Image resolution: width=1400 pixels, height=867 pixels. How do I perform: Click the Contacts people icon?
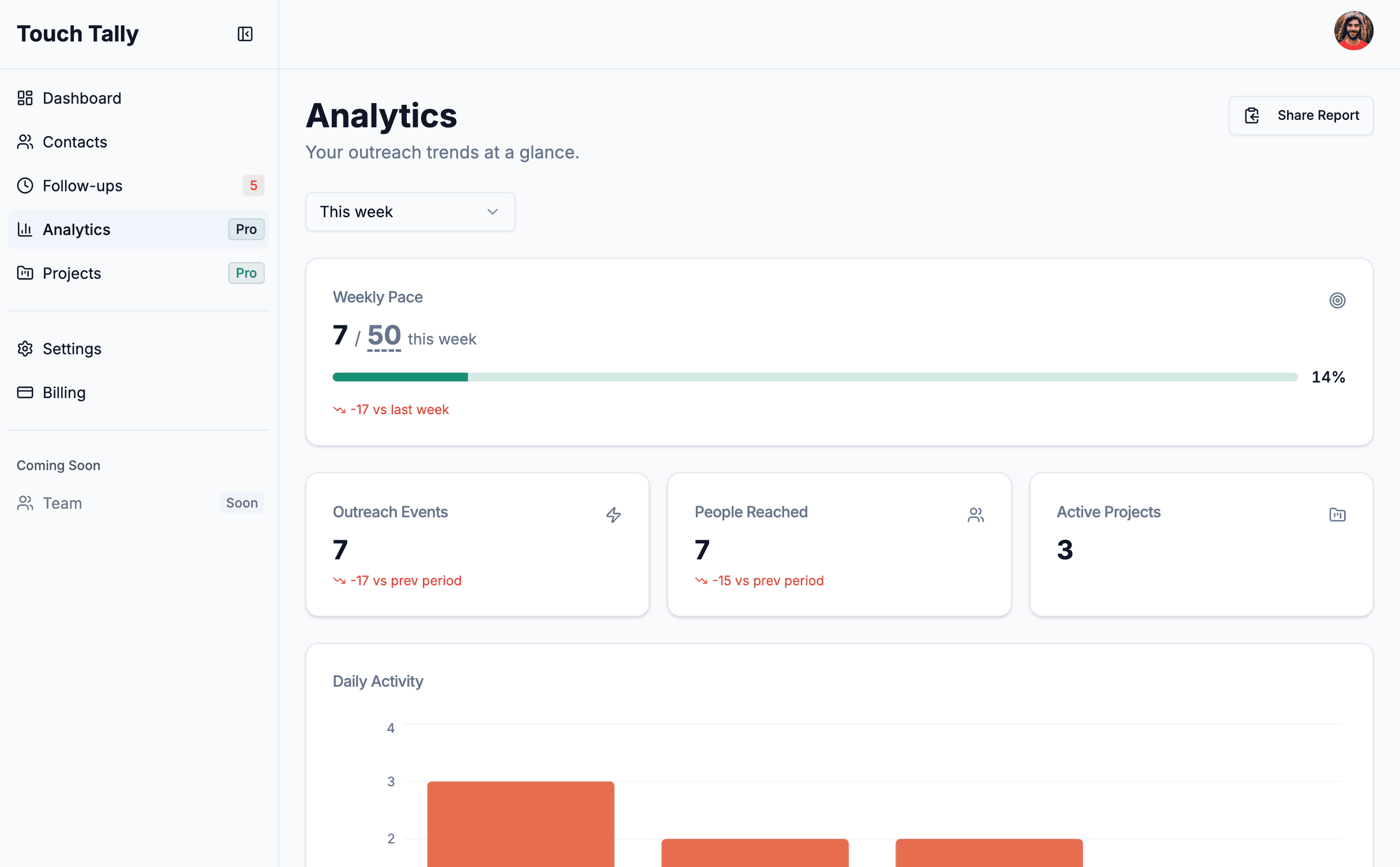[25, 142]
